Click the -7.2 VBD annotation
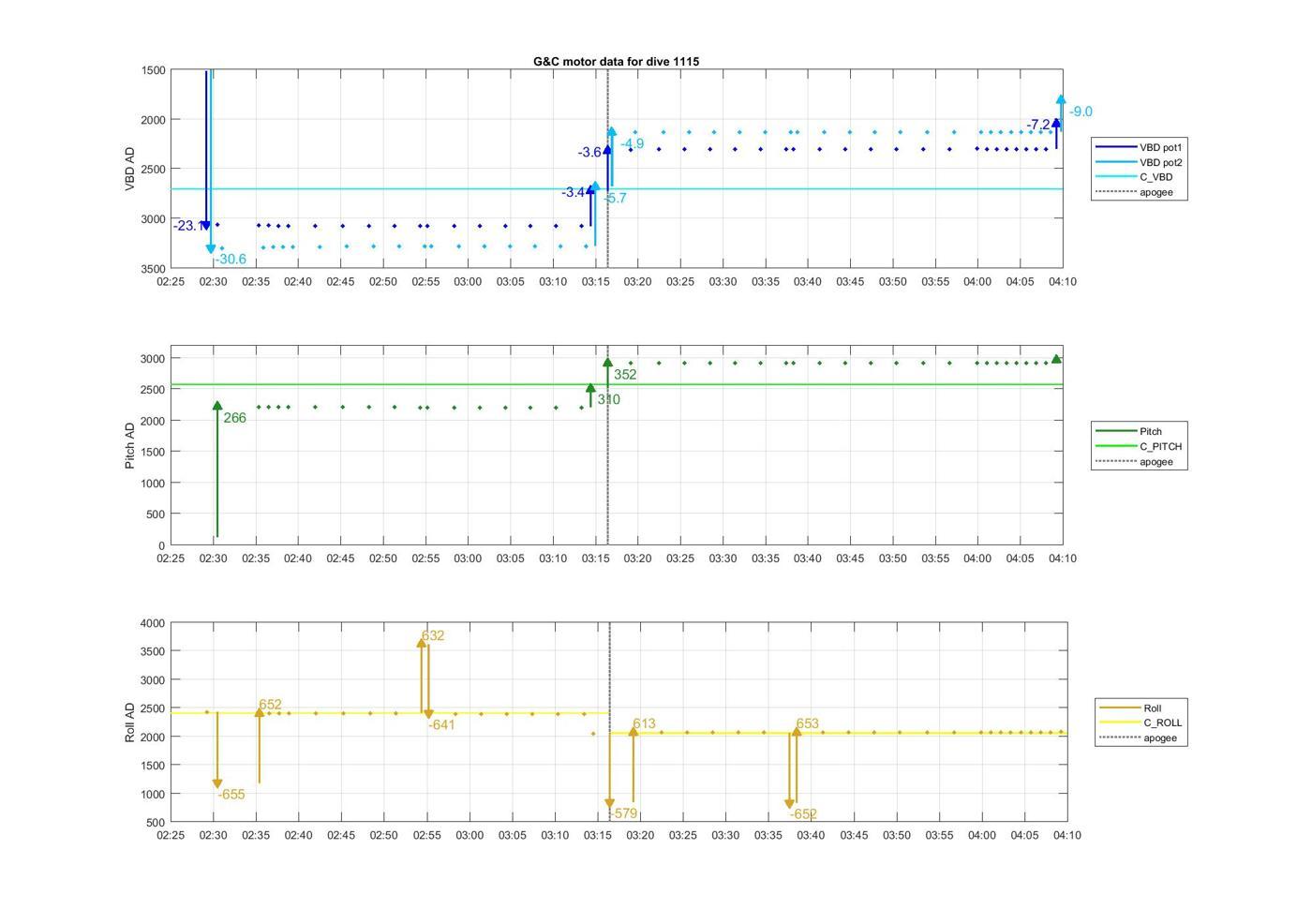The width and height of the screenshot is (1312, 924). tap(1038, 125)
